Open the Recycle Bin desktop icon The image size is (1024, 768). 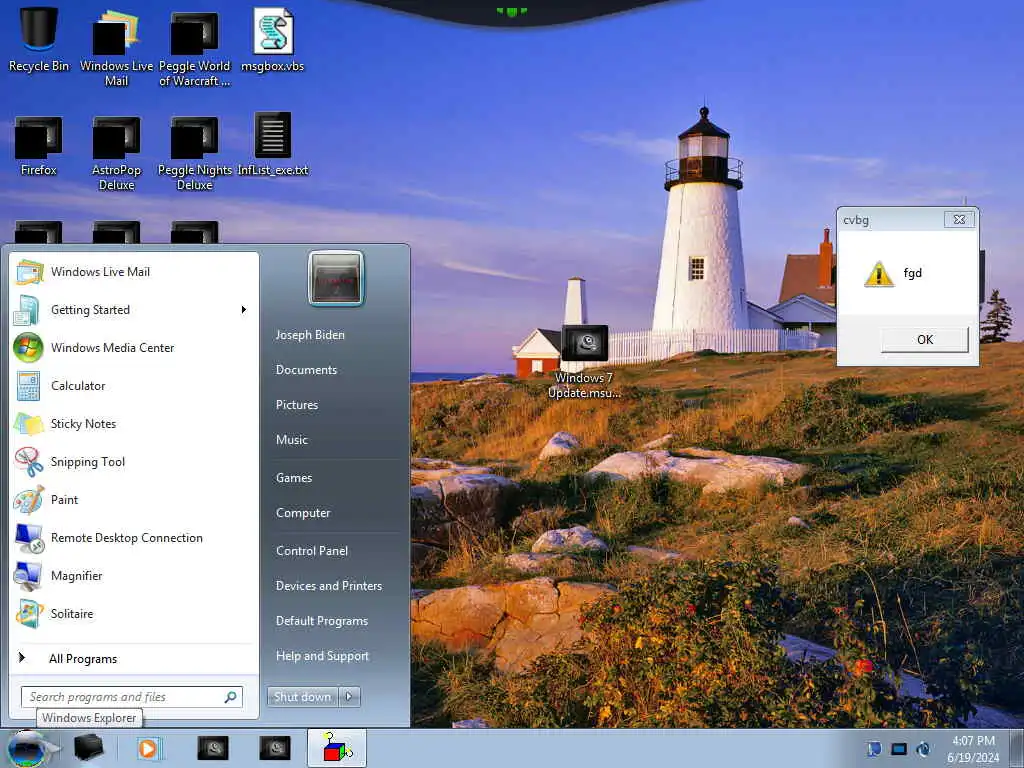tap(39, 39)
